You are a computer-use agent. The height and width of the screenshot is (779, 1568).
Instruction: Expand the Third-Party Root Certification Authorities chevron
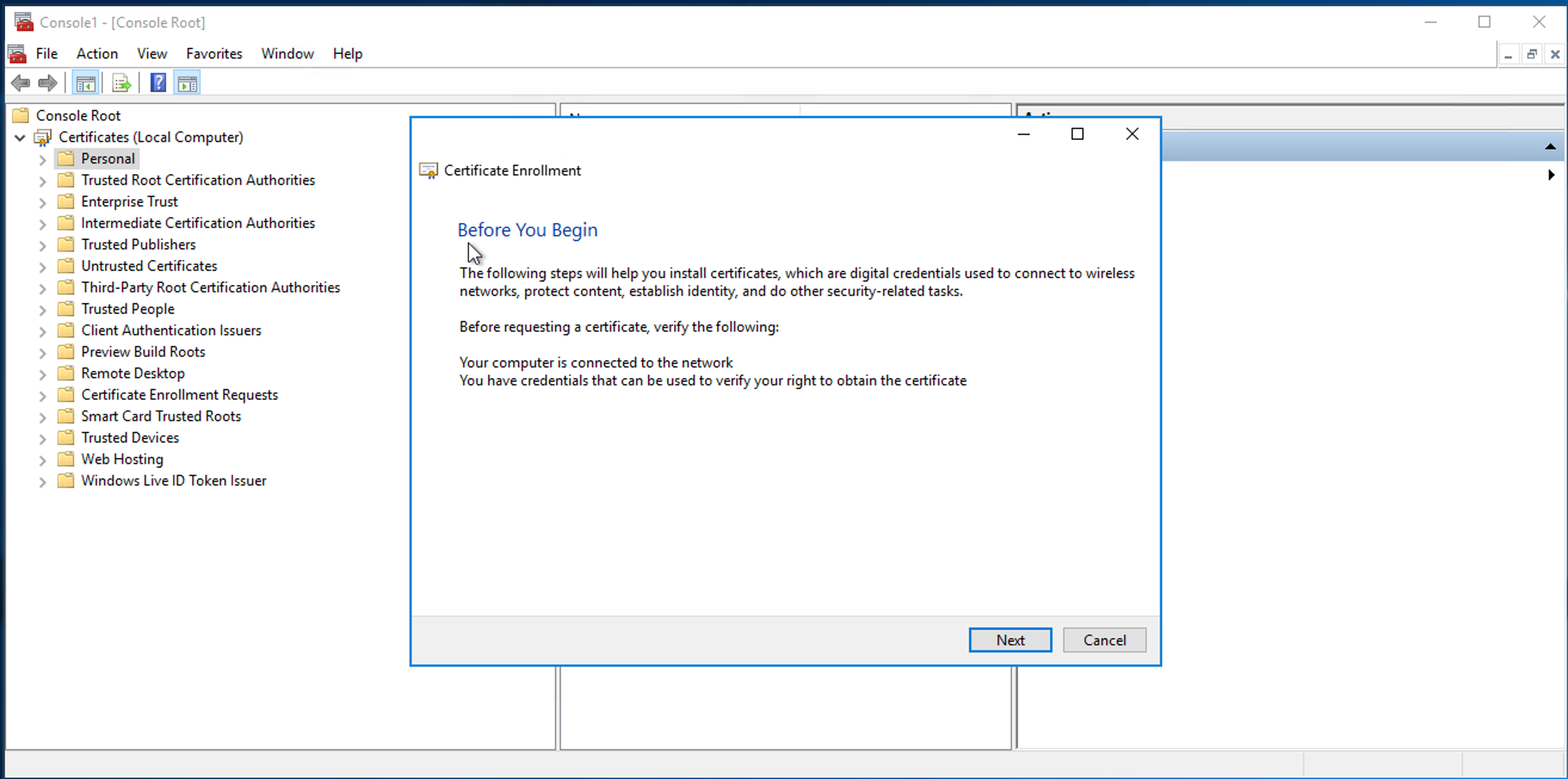(42, 289)
